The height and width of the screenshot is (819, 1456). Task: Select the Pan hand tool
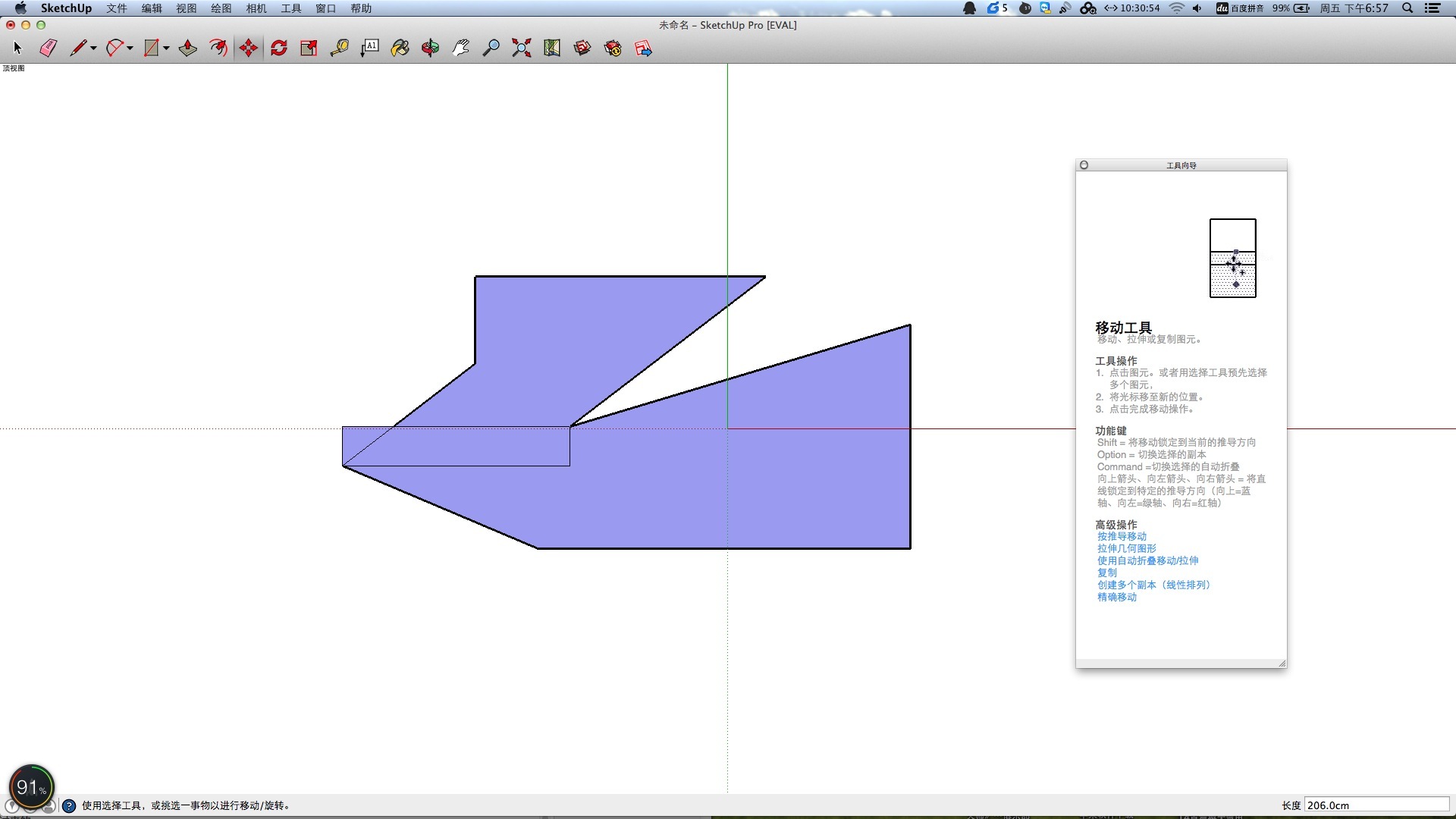click(460, 49)
